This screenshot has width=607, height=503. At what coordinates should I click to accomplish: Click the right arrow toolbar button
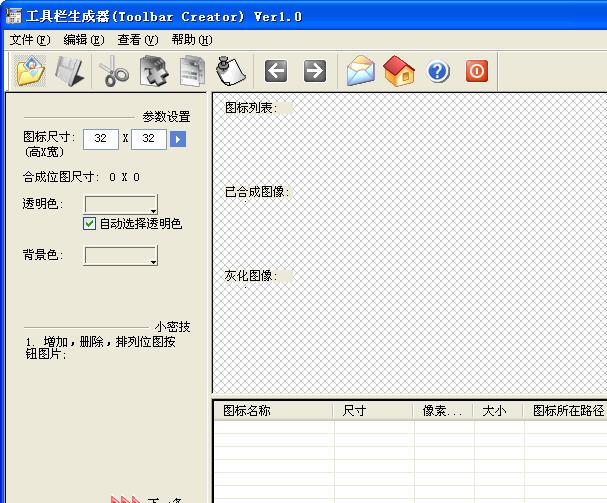coord(315,71)
